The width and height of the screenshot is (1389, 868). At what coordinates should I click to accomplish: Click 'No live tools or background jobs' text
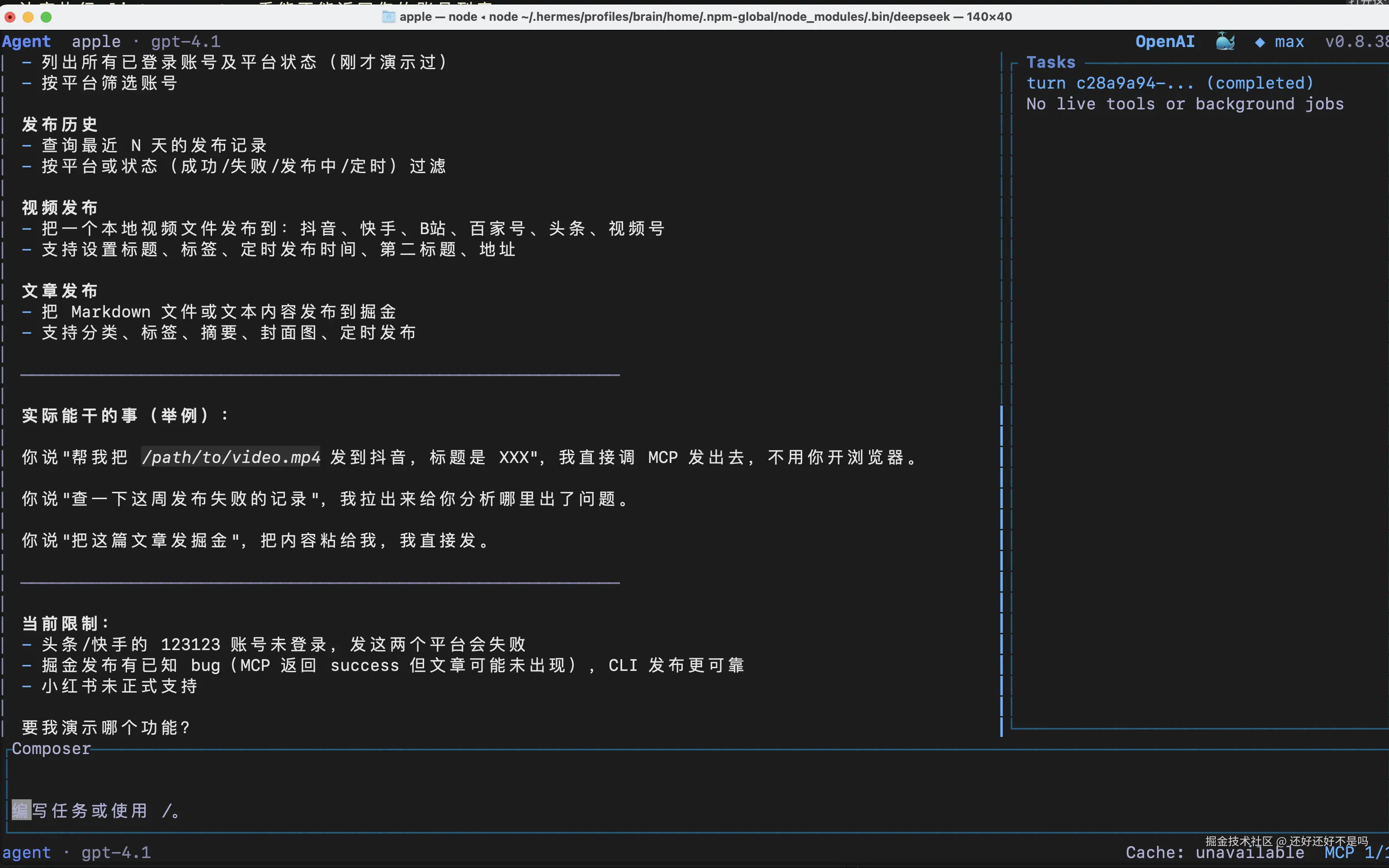coord(1185,104)
